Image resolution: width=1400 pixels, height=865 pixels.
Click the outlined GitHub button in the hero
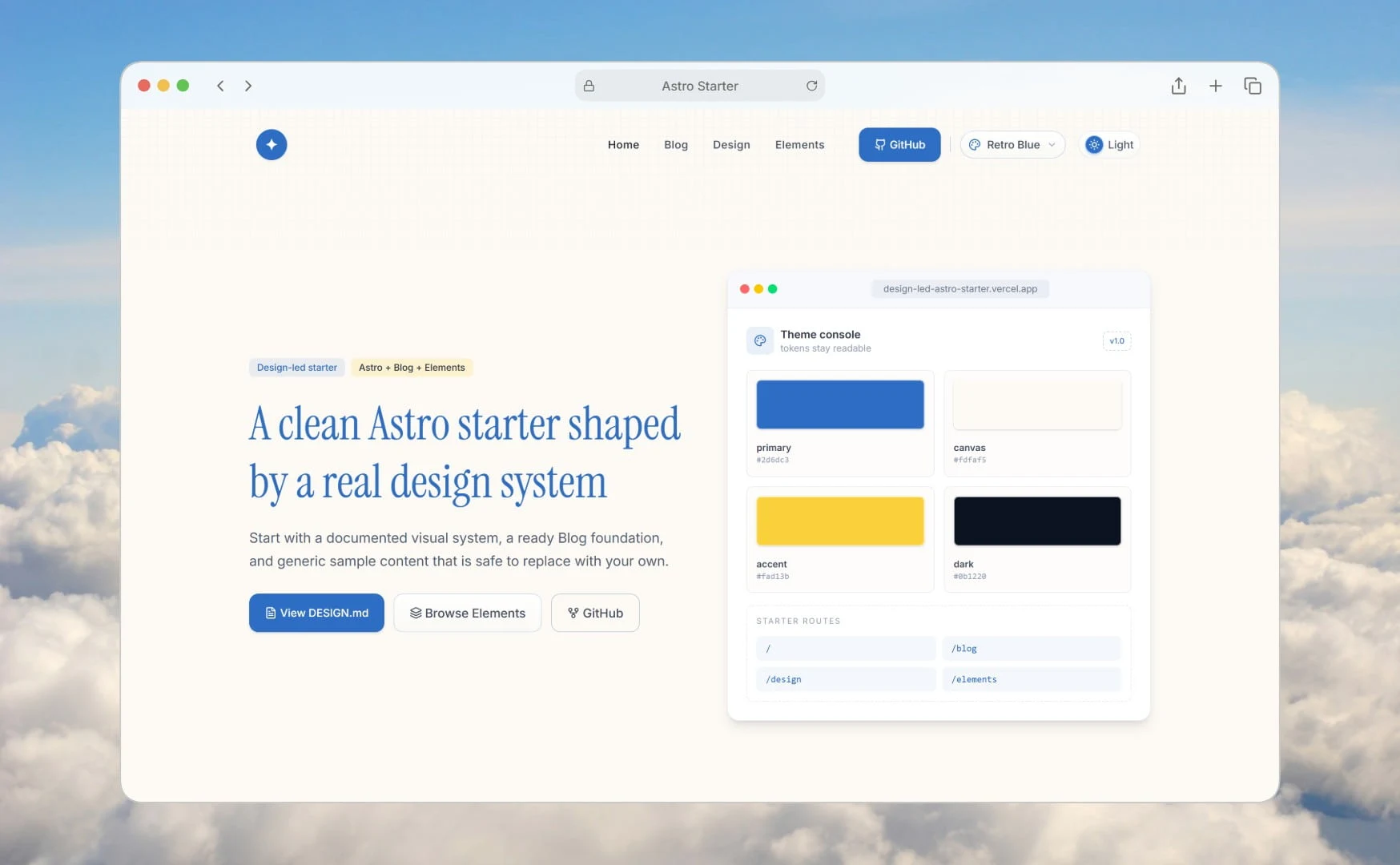pos(595,613)
